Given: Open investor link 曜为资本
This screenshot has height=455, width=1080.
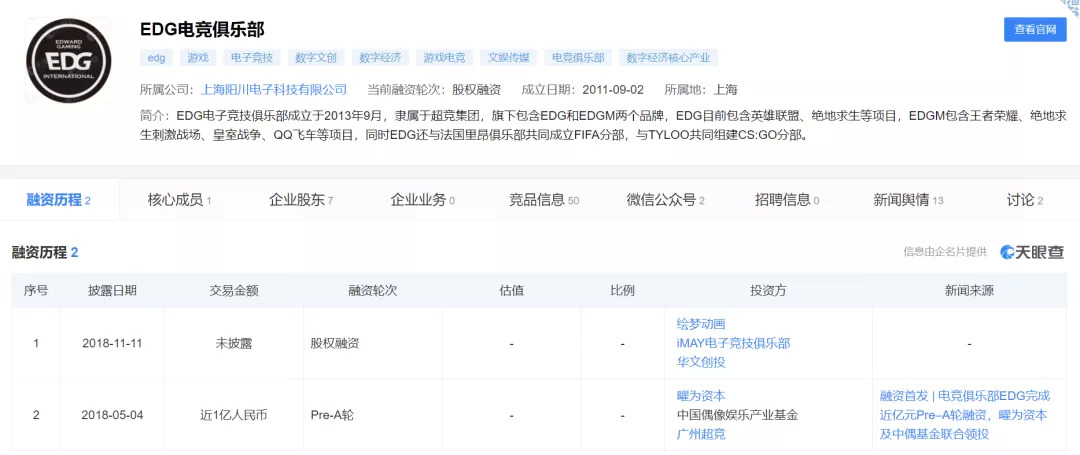Looking at the screenshot, I should click(700, 396).
